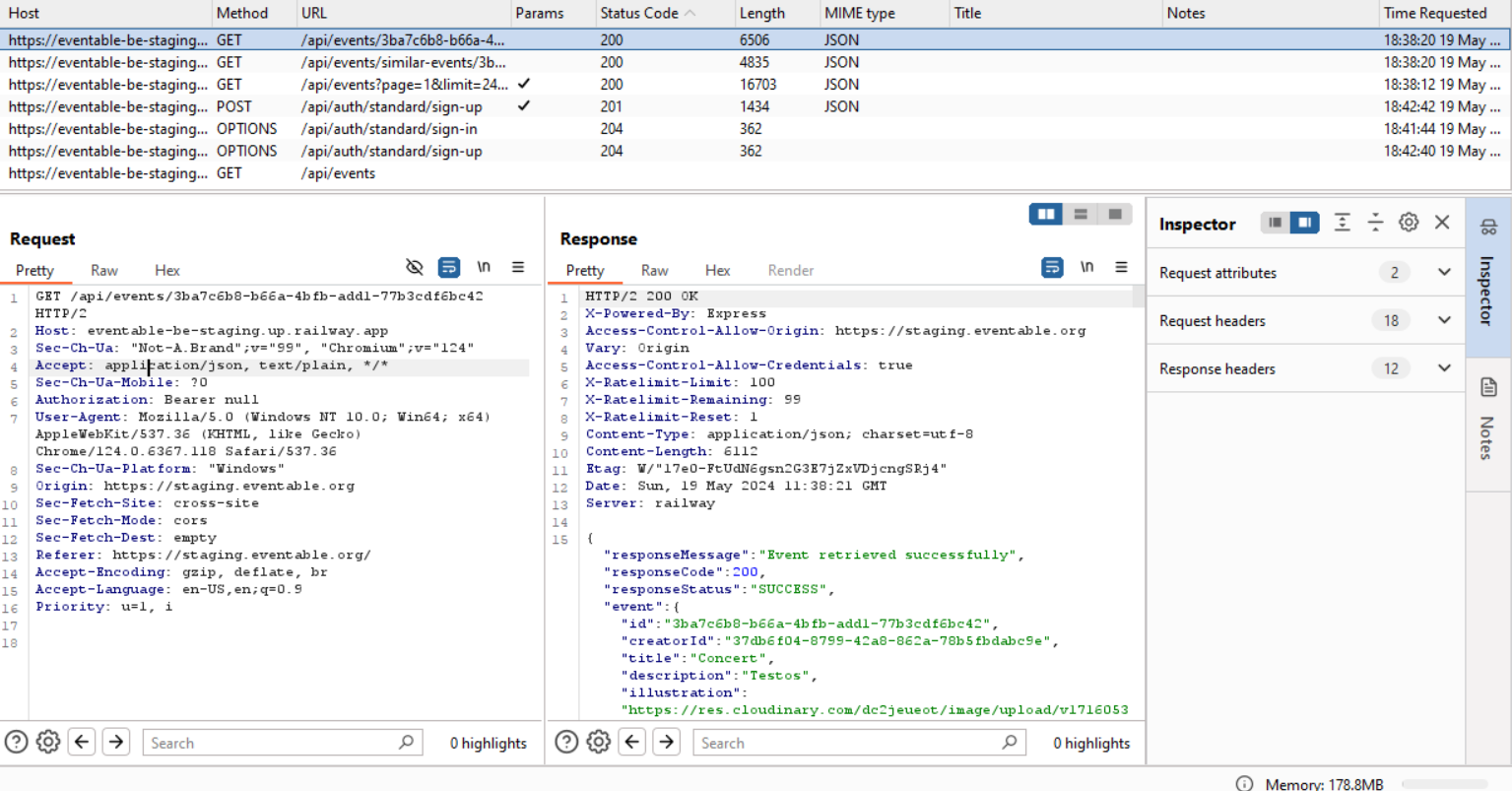This screenshot has height=791, width=1512.
Task: Sort table by Notes column
Action: [x=1270, y=13]
